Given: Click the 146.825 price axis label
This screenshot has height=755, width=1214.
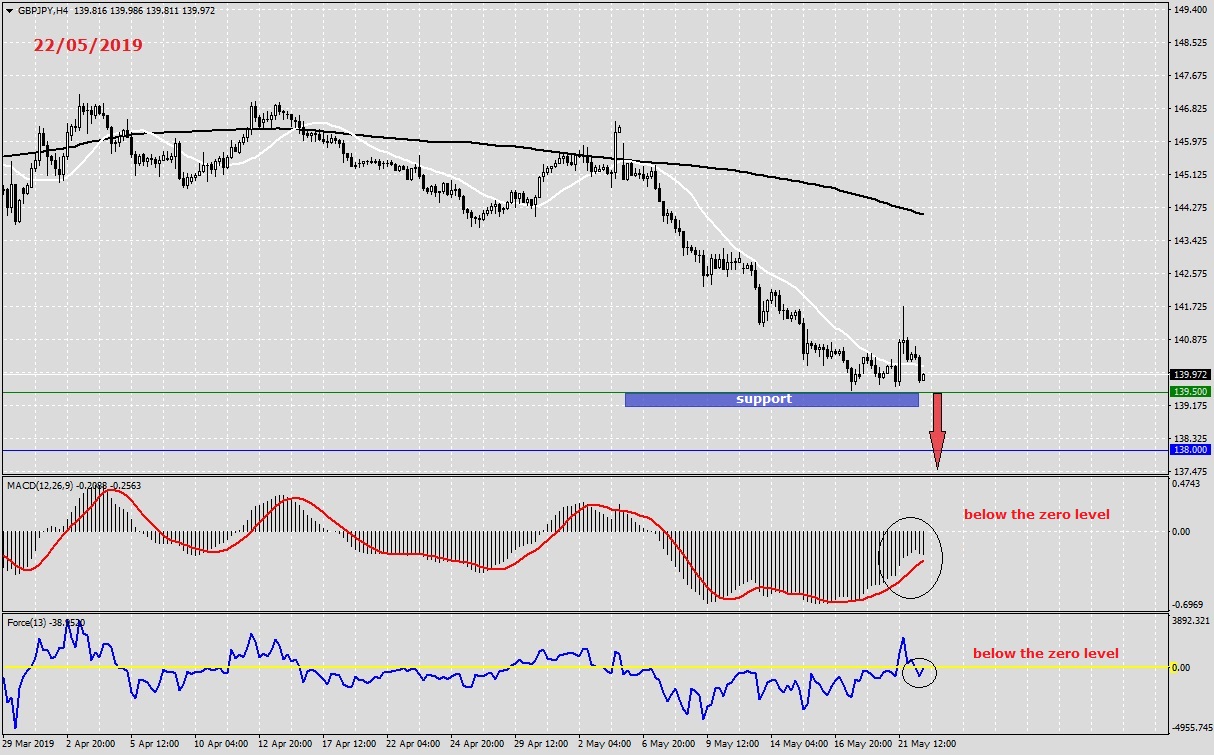Looking at the screenshot, I should click(x=1189, y=108).
